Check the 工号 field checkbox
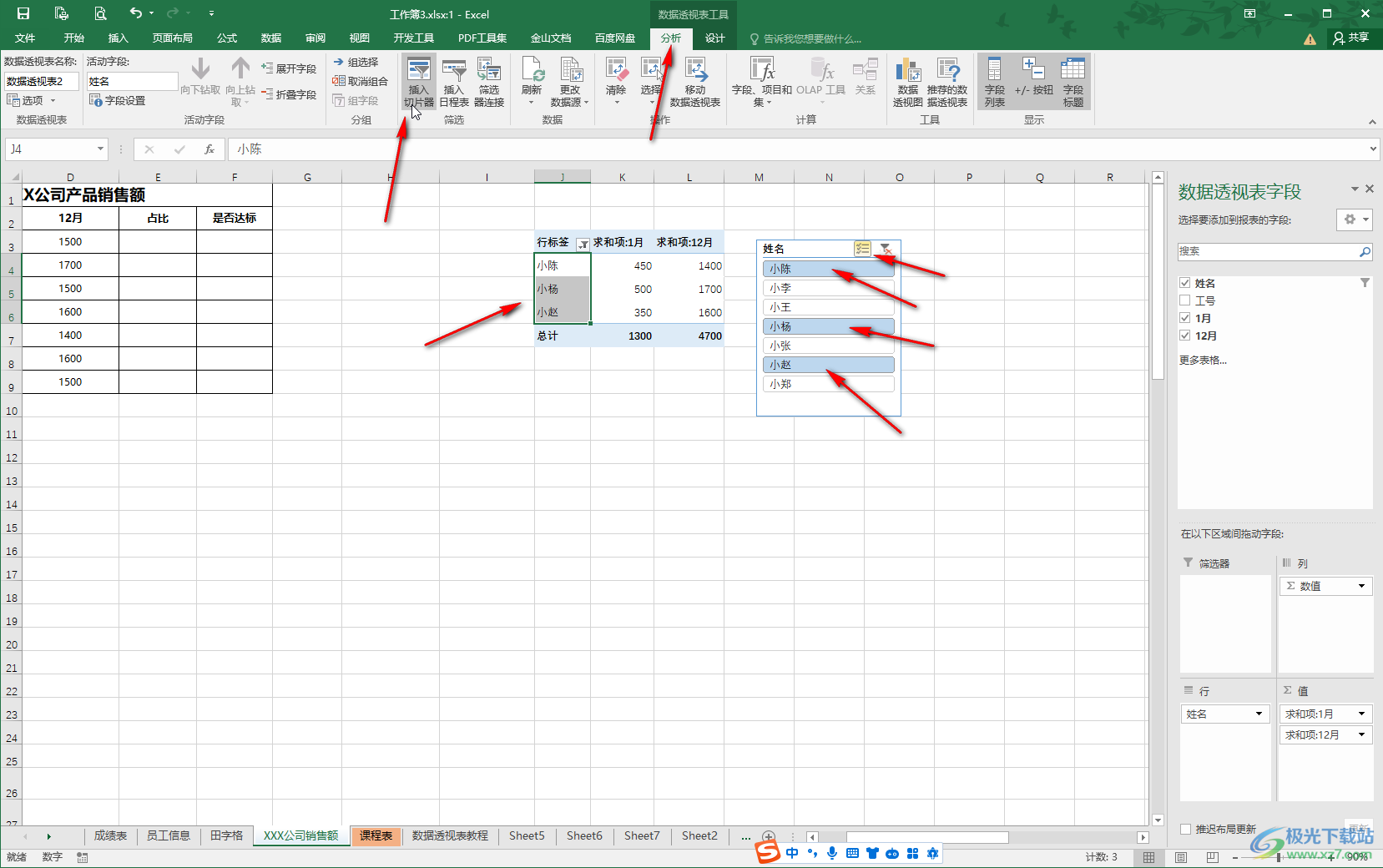Viewport: 1383px width, 868px height. tap(1185, 300)
